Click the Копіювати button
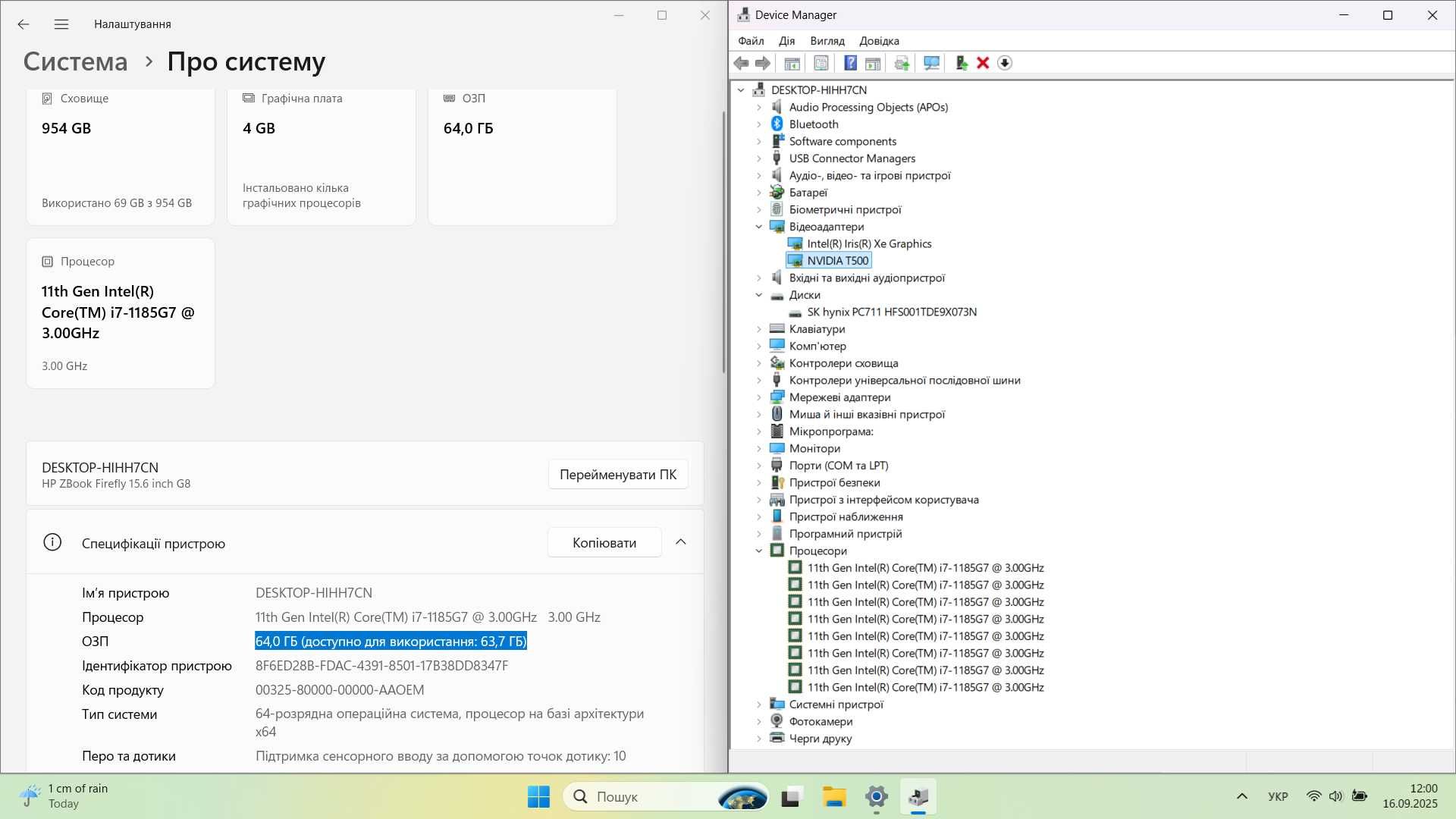The width and height of the screenshot is (1456, 819). 604,543
